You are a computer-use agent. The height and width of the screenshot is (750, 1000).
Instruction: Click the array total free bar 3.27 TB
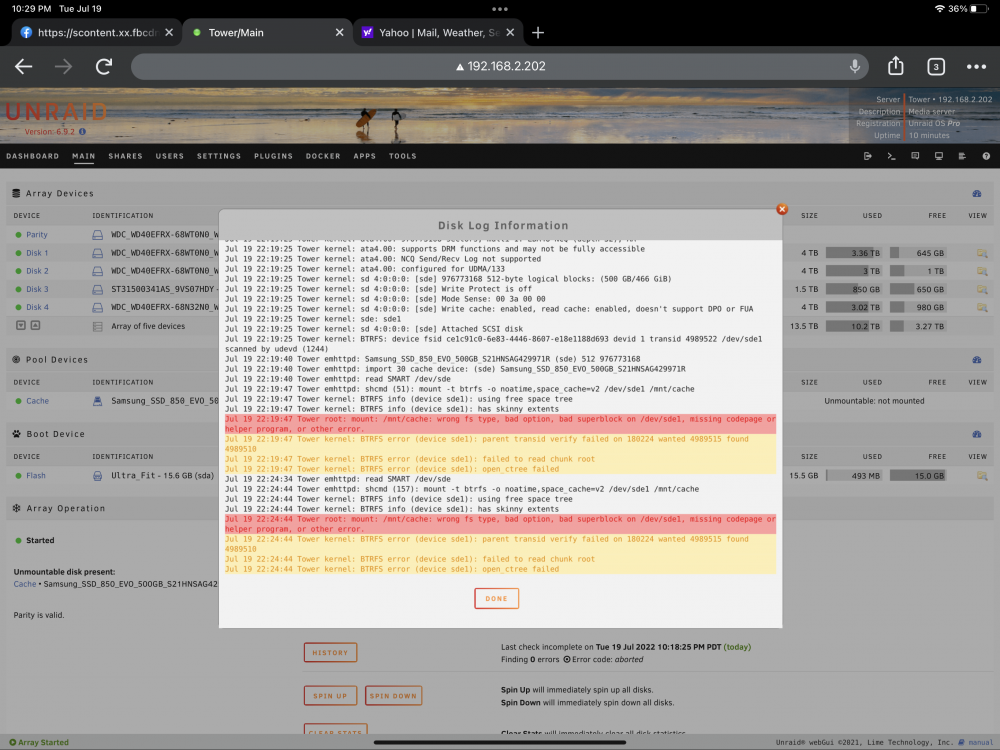pos(918,326)
